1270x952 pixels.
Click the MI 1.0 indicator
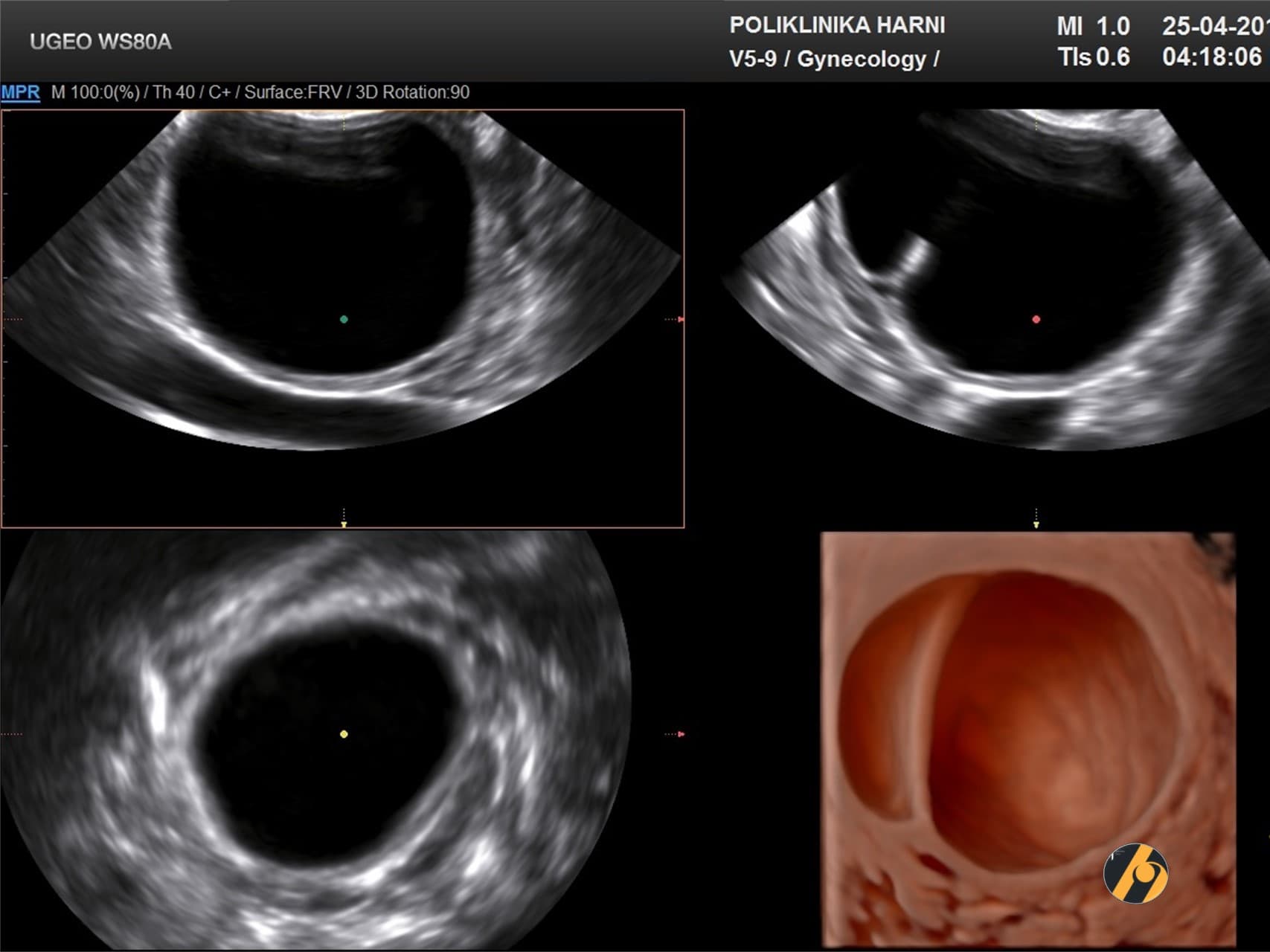tap(1093, 27)
